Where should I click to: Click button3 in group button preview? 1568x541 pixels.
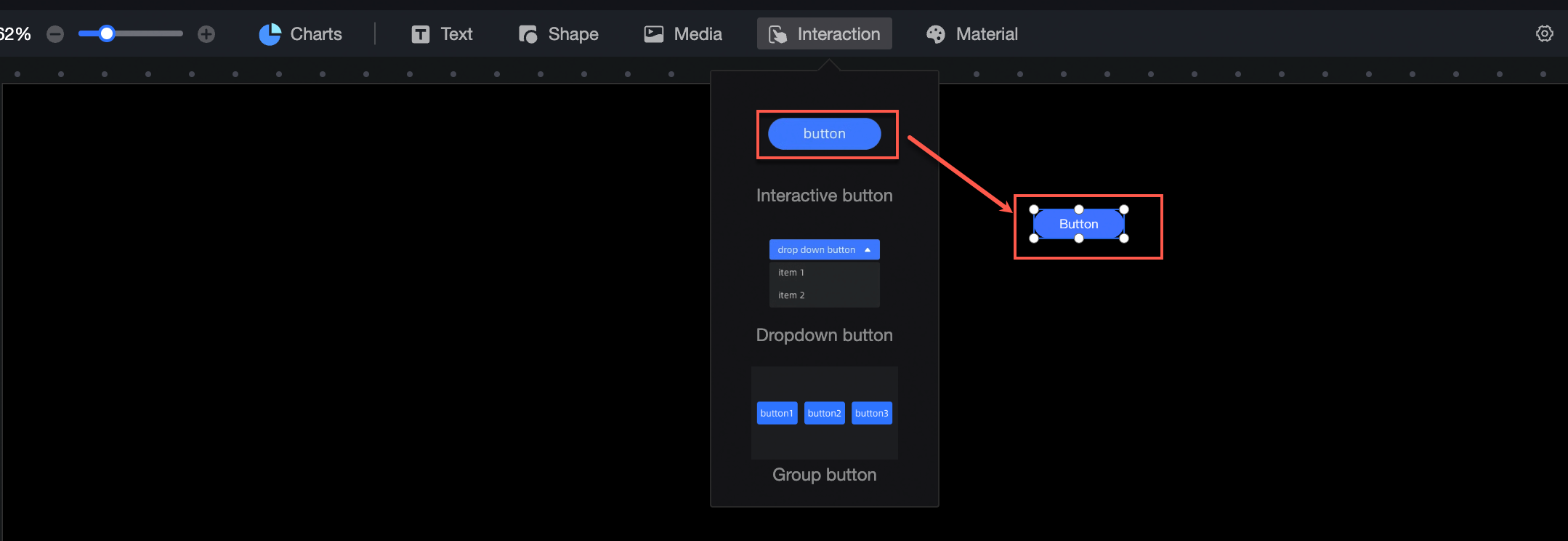pyautogui.click(x=872, y=413)
